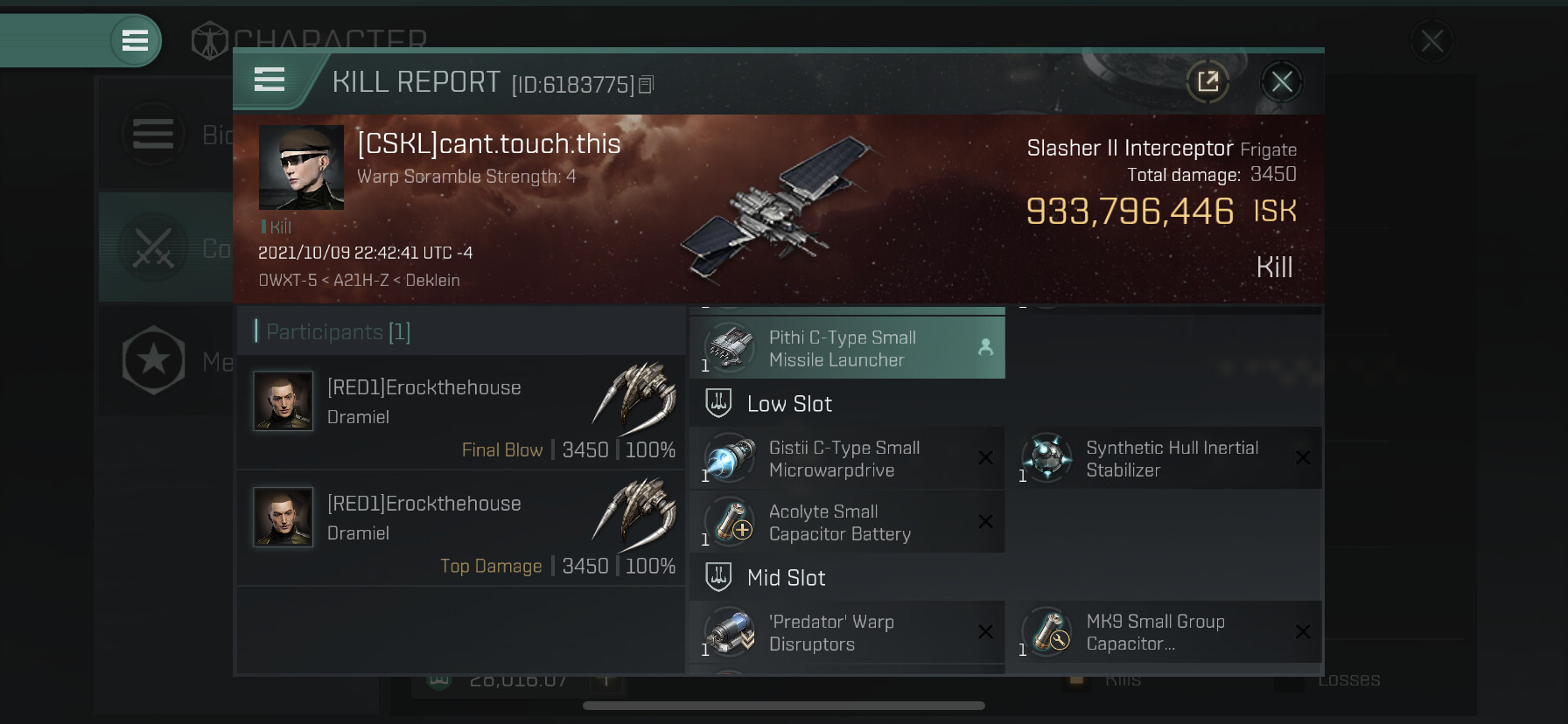
Task: Close the kill report window
Action: coord(1282,82)
